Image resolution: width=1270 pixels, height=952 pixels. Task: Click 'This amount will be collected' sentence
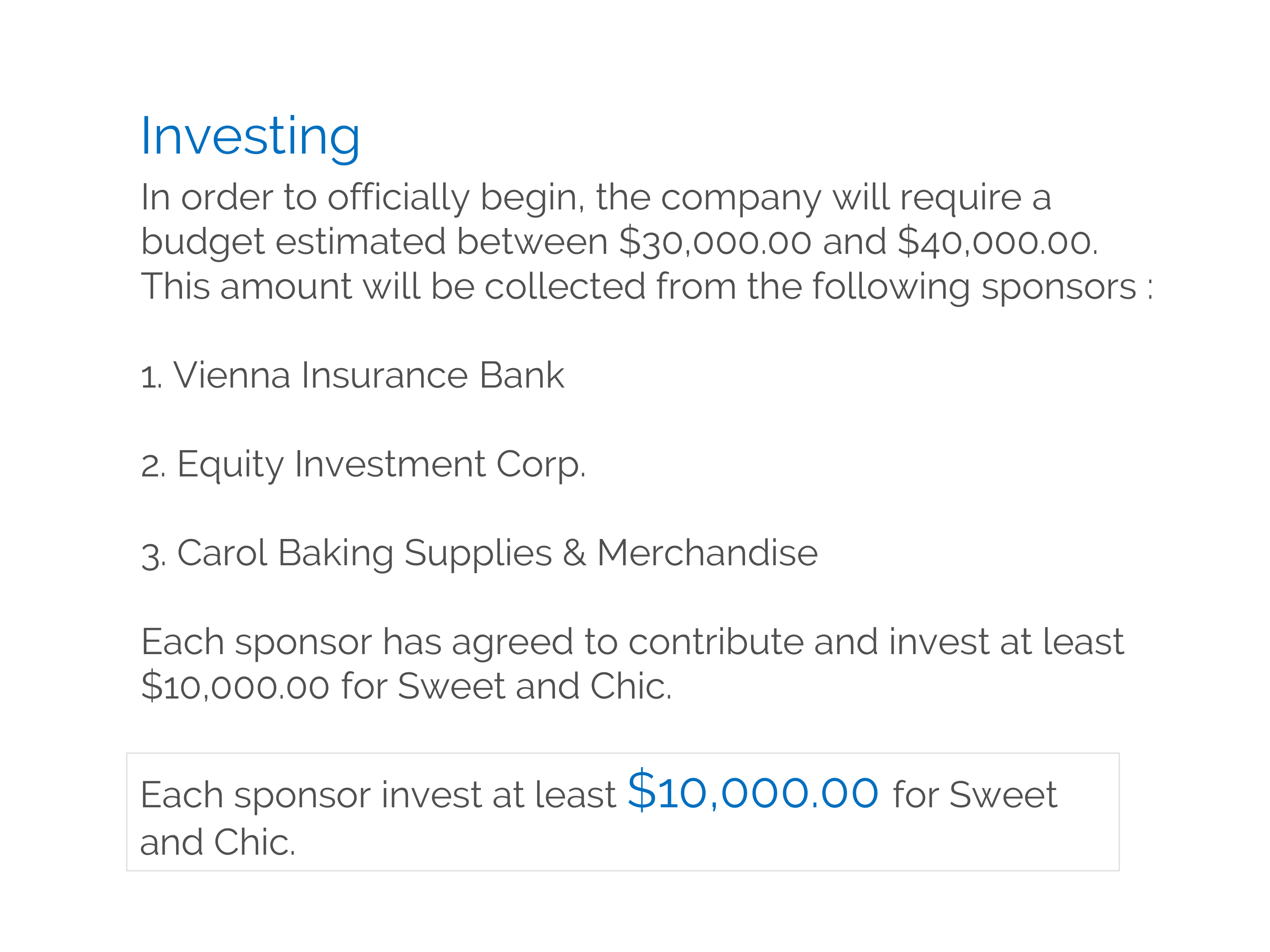tap(647, 286)
